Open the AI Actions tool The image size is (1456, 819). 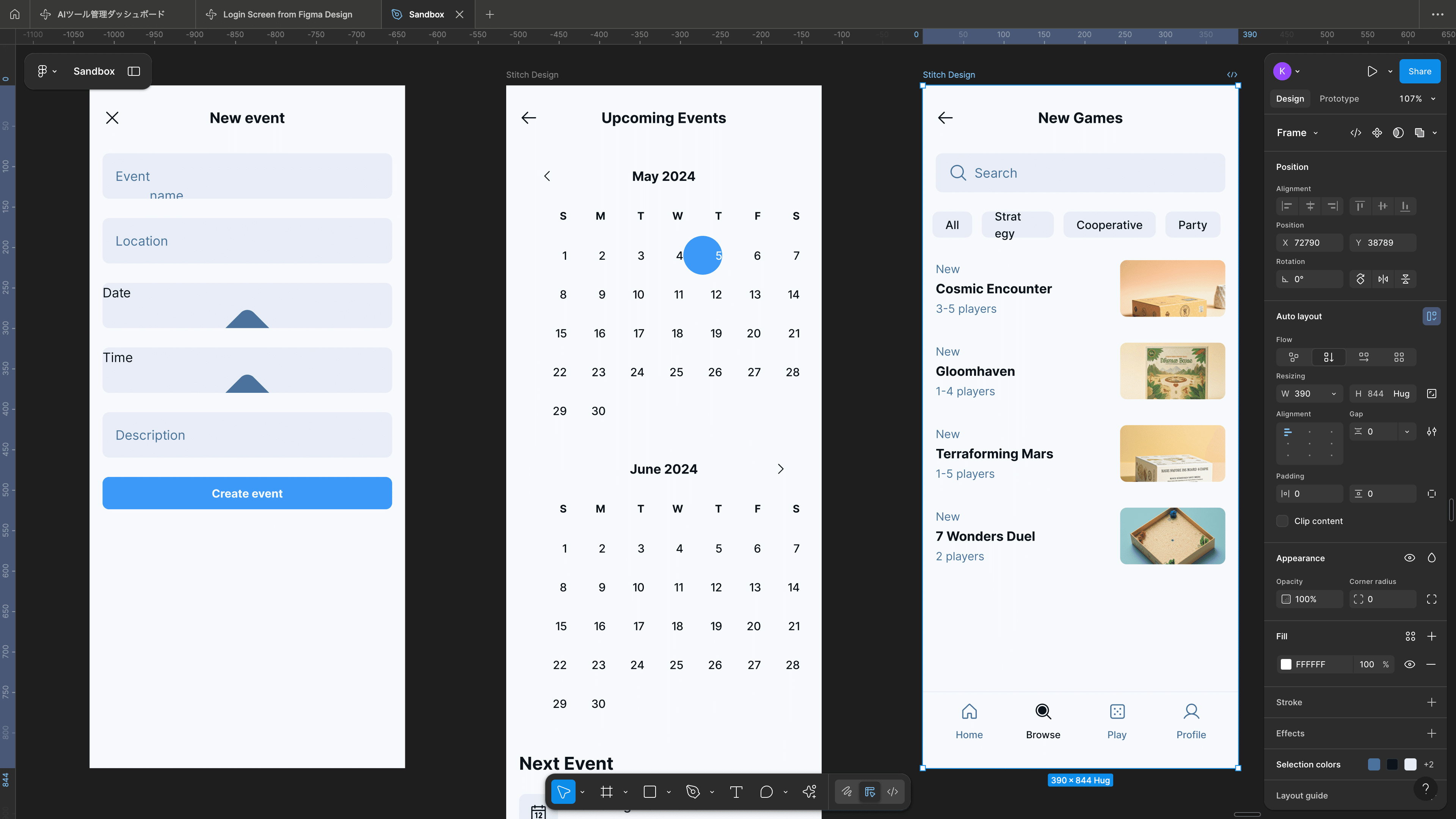coord(810,792)
